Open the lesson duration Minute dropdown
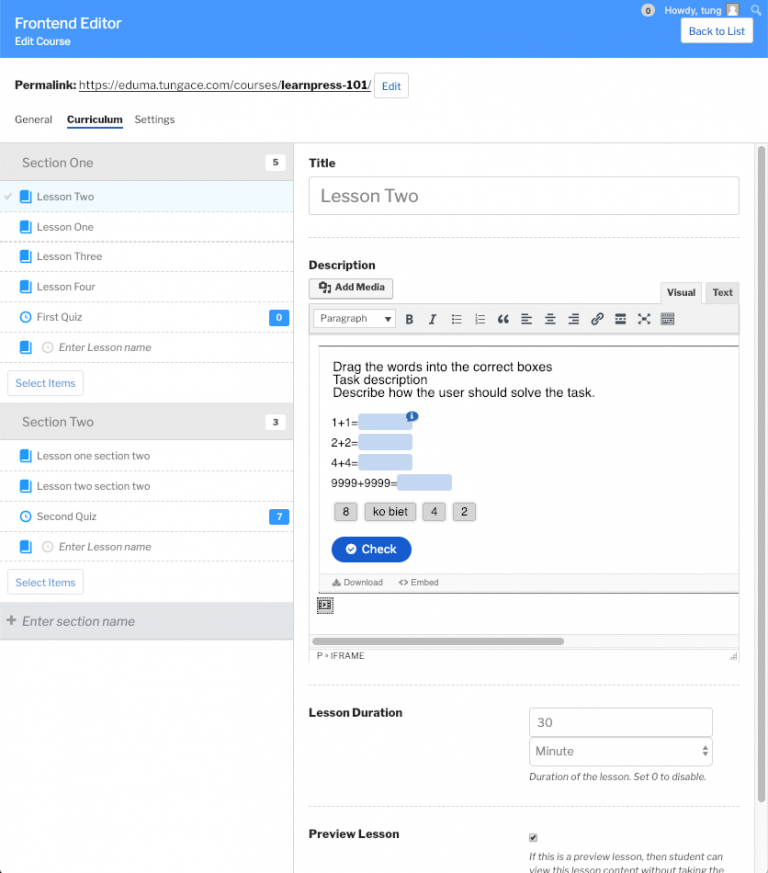 click(x=620, y=751)
